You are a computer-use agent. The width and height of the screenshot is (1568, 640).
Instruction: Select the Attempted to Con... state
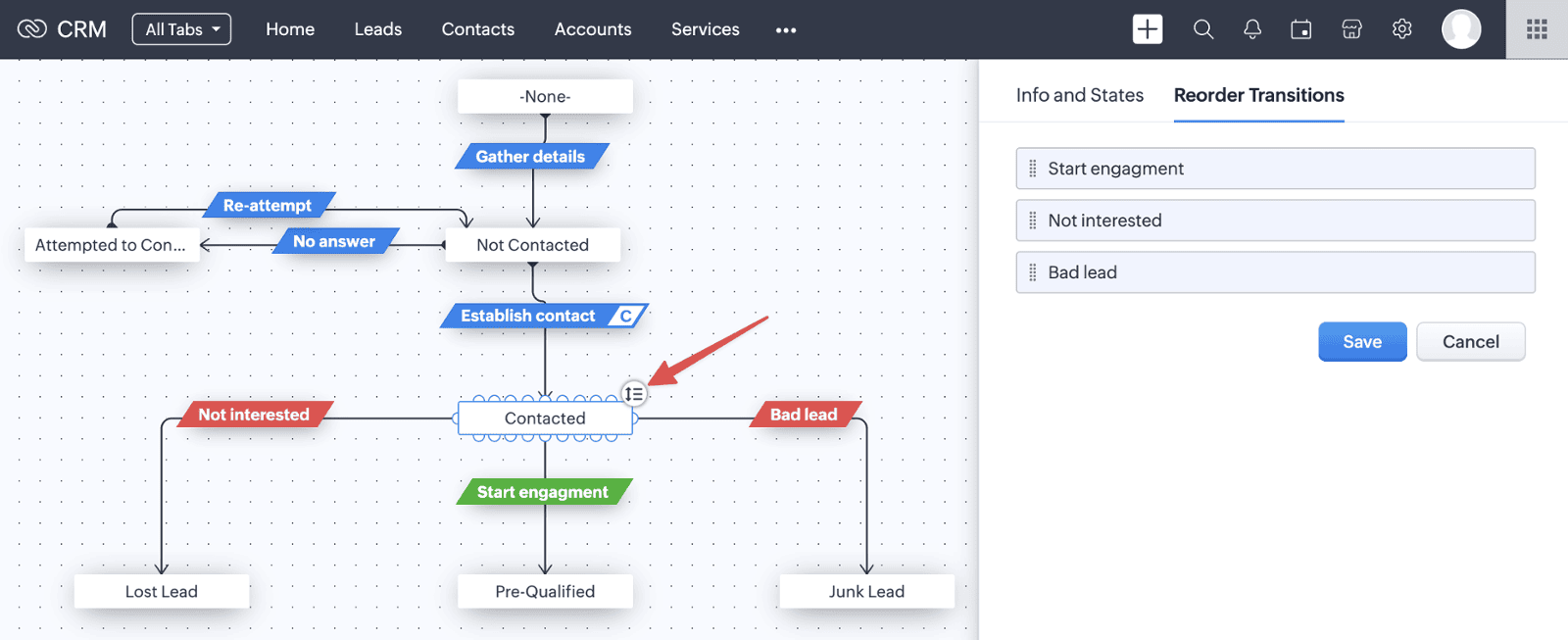(112, 245)
